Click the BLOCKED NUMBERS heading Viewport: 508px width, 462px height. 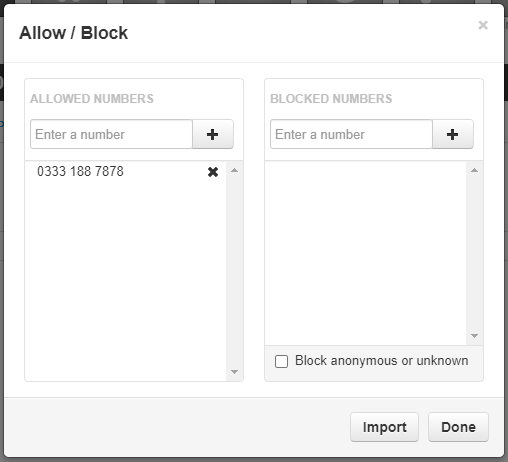point(331,99)
